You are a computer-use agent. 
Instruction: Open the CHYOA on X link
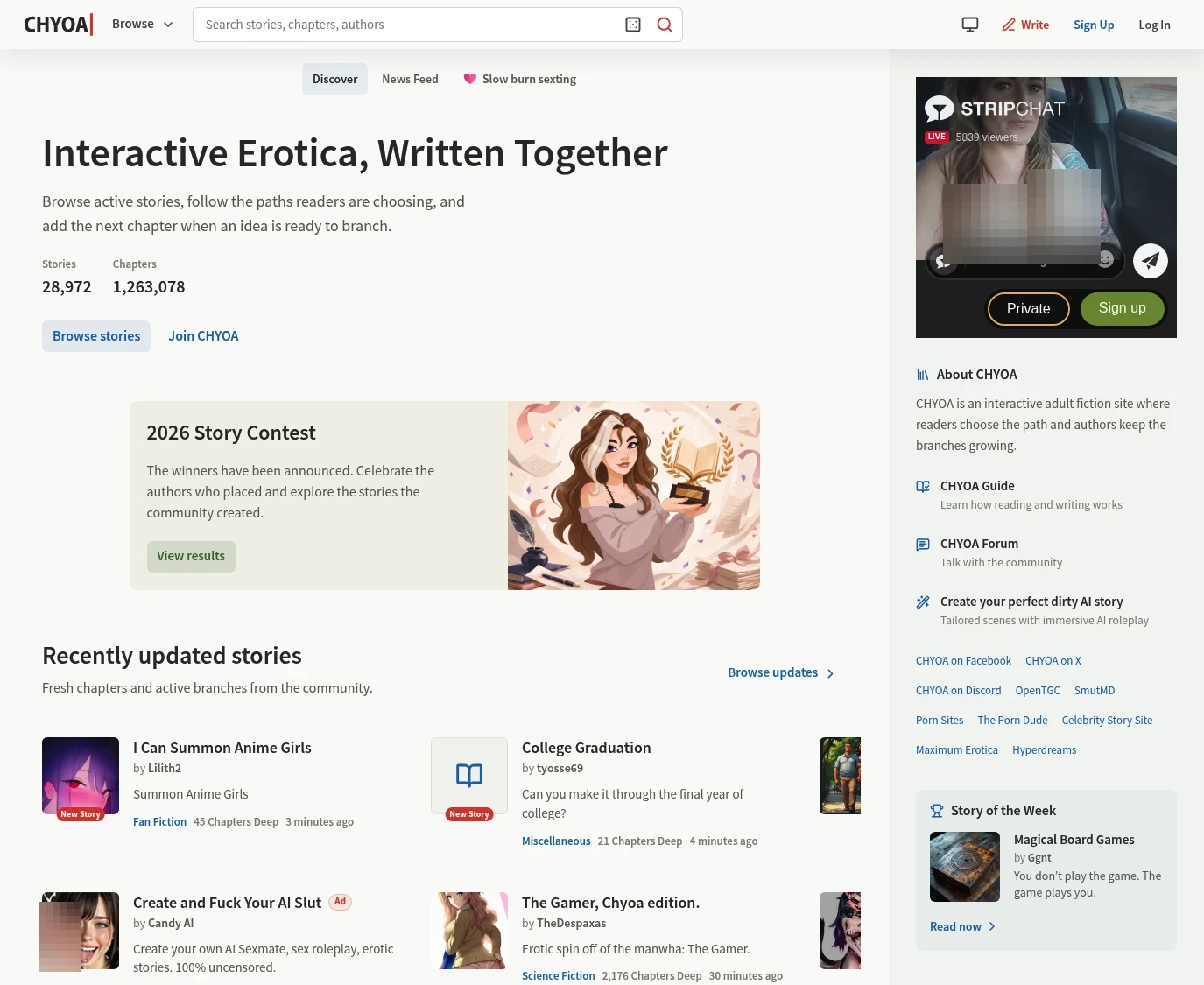[x=1053, y=661]
